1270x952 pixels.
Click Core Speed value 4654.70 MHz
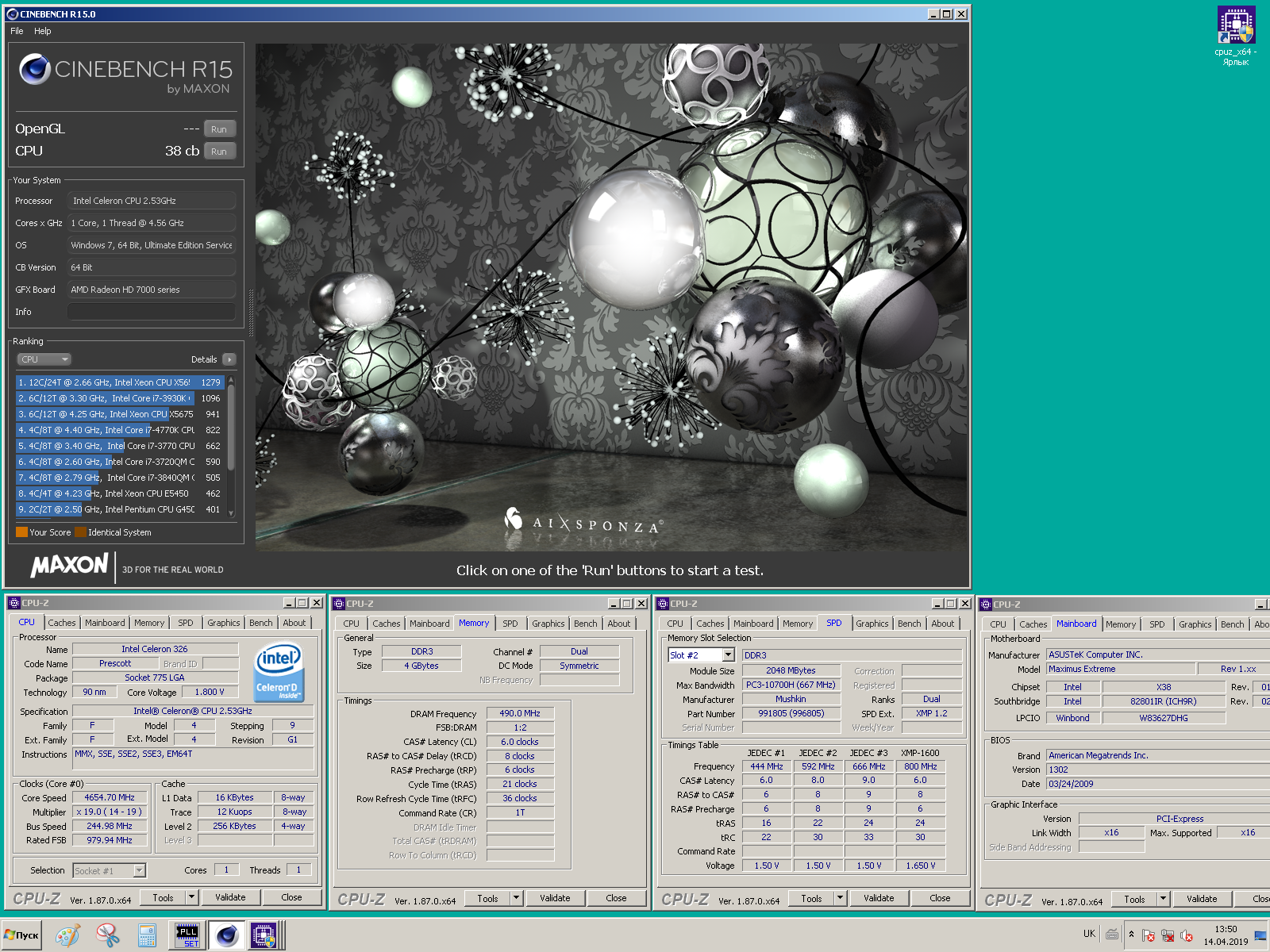(110, 797)
